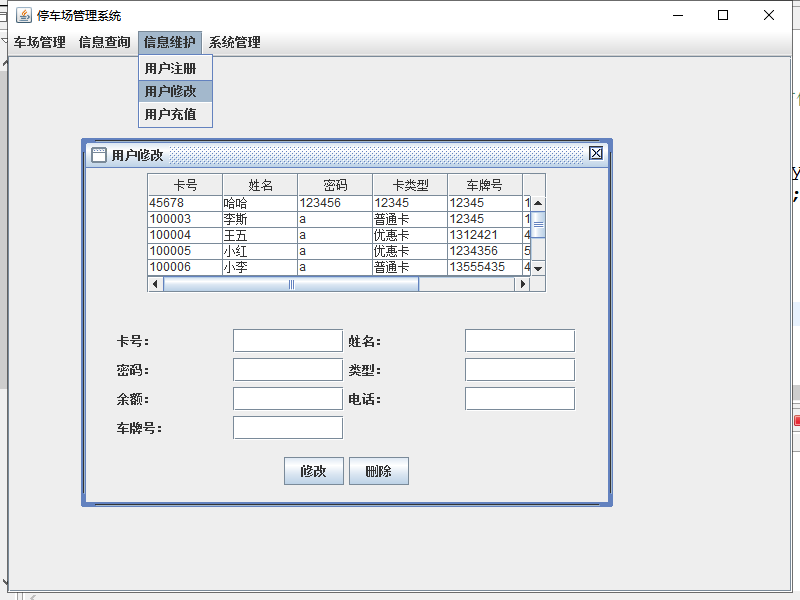Select the table cell 100004
The width and height of the screenshot is (800, 600).
point(185,235)
